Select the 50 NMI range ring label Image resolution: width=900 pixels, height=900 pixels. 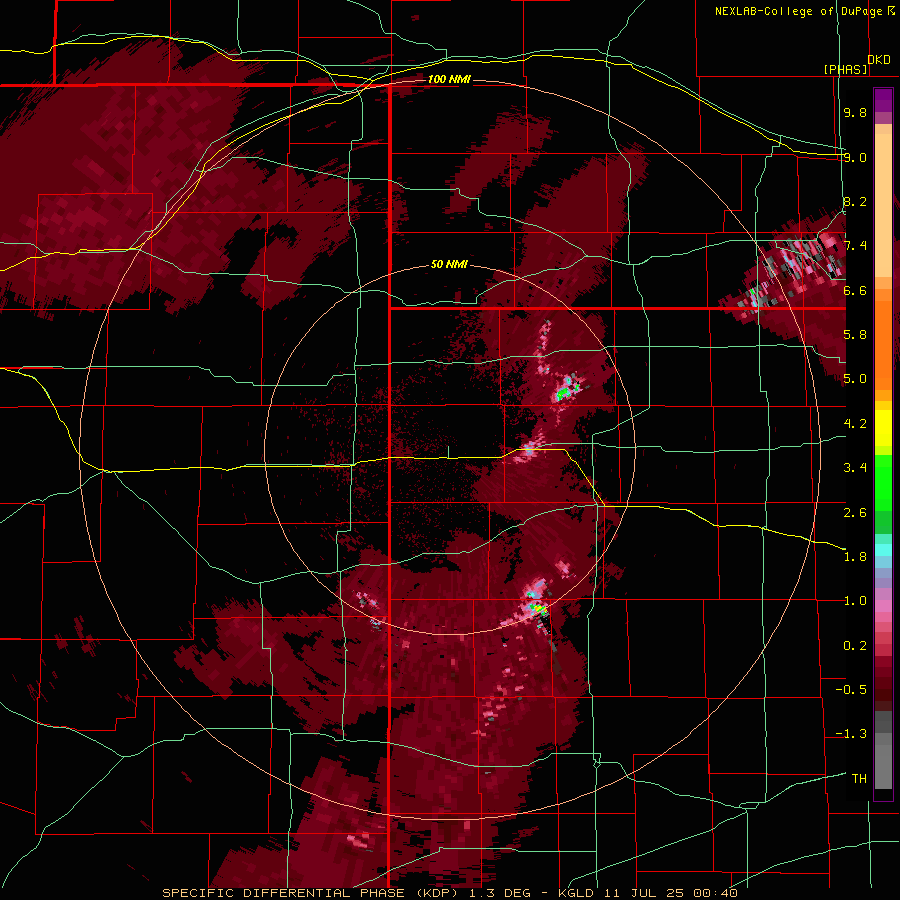449,264
